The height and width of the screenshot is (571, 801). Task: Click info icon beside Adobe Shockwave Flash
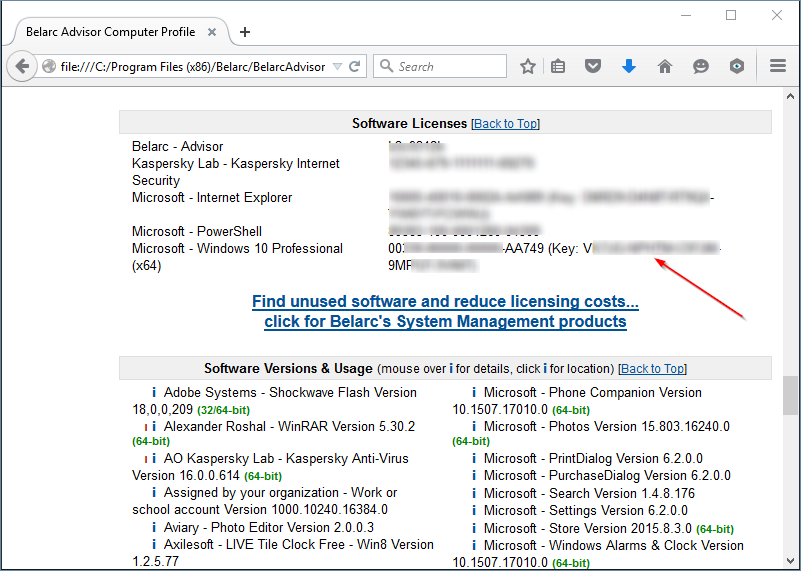point(154,393)
